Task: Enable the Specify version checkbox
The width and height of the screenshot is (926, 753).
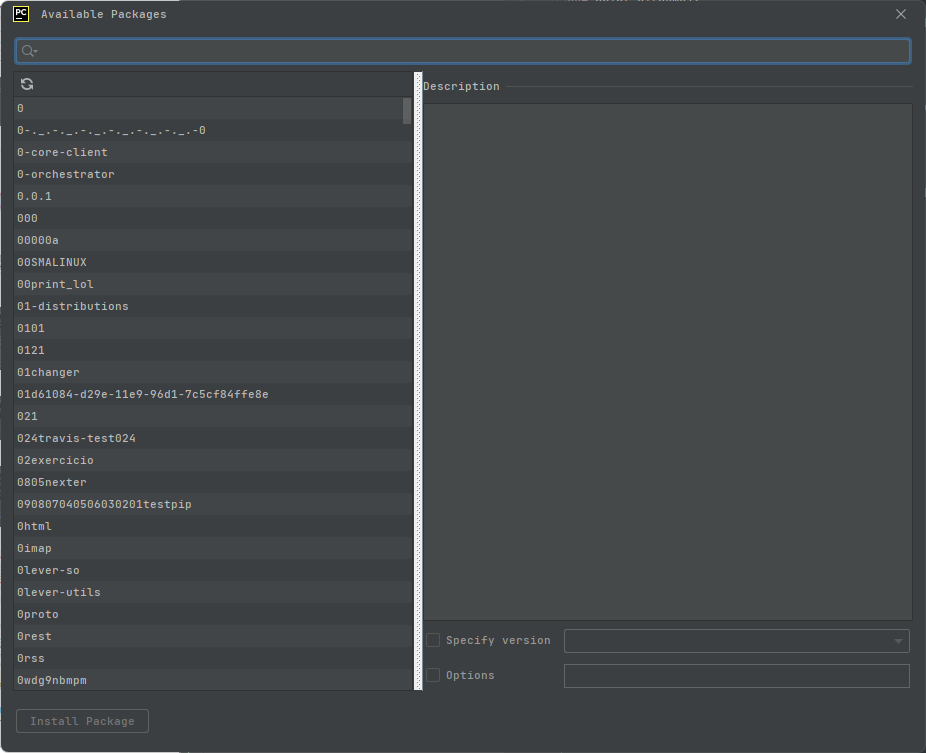Action: pos(432,640)
